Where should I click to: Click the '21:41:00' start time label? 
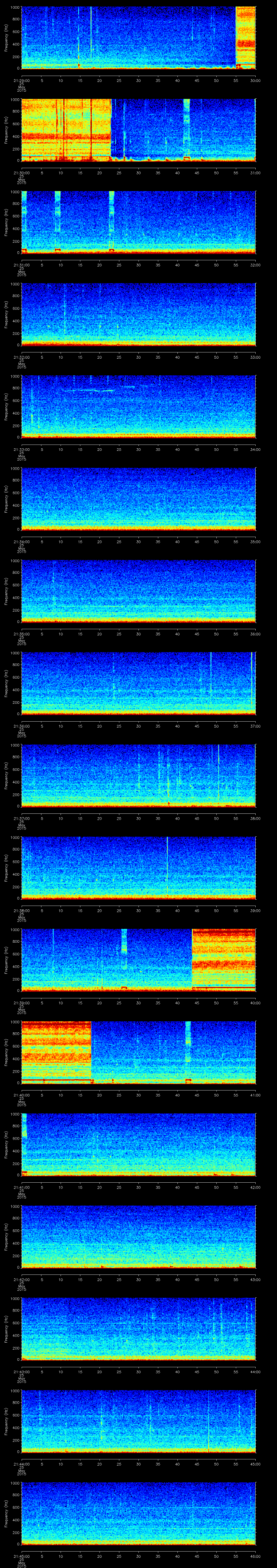coord(21,1187)
